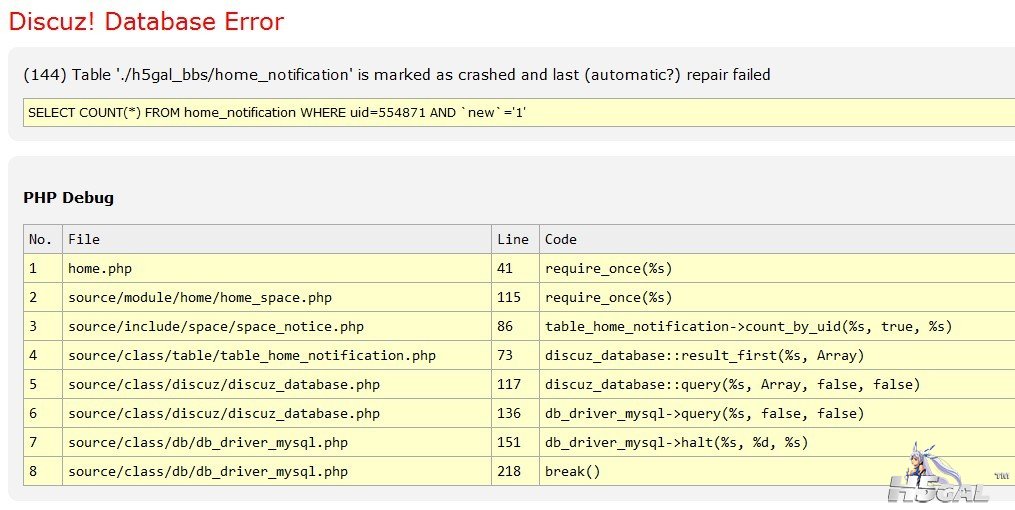Select the home_space.php file path

tap(200, 297)
